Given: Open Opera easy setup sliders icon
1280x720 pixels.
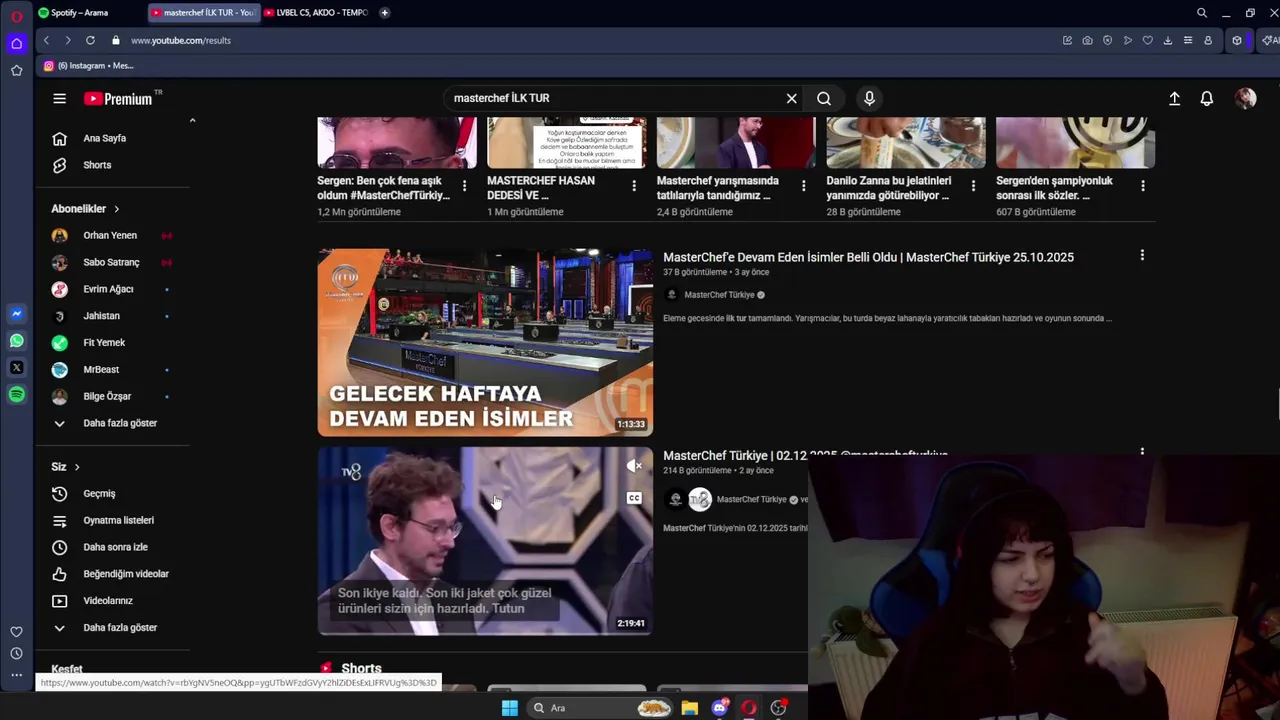Looking at the screenshot, I should [x=1187, y=40].
